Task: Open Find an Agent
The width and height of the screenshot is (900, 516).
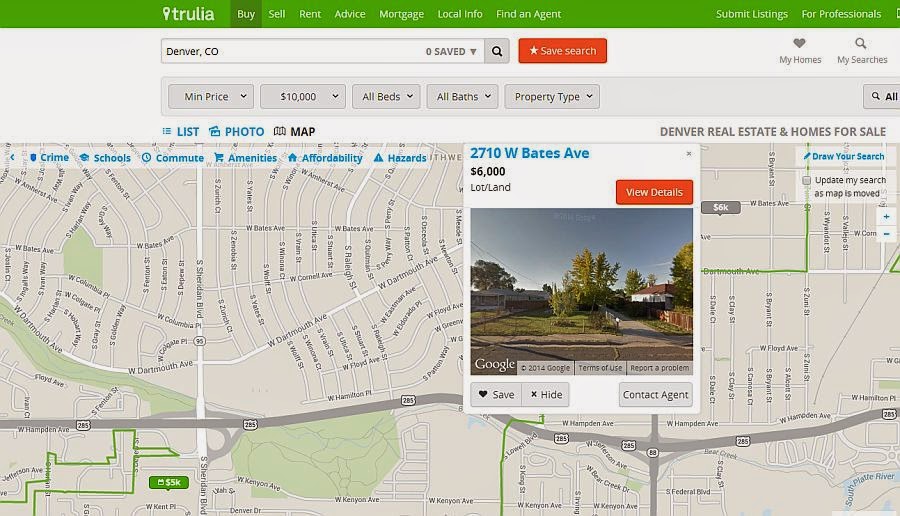Action: 528,14
